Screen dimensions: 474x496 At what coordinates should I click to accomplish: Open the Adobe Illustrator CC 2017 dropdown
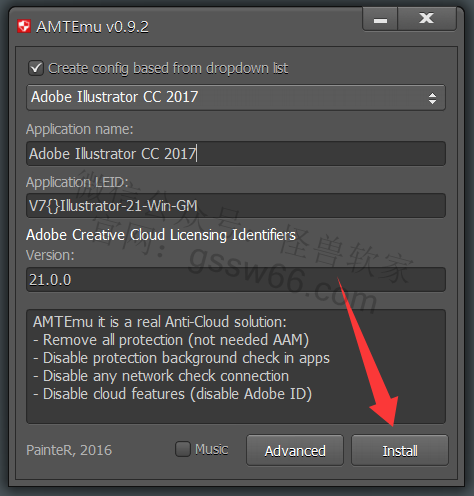[x=236, y=98]
